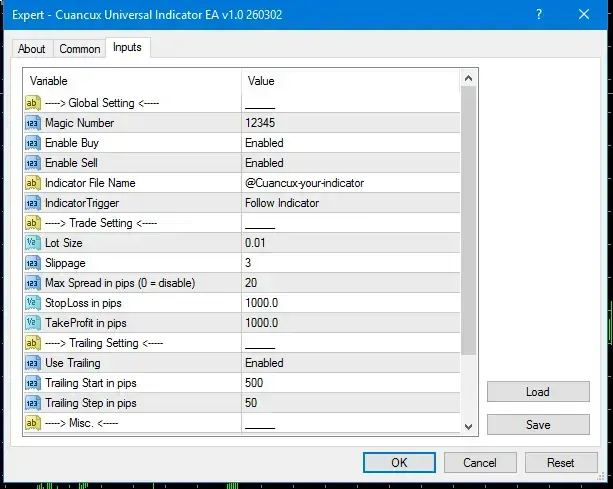Click the Variable column header
The width and height of the screenshot is (613, 489).
pos(132,81)
